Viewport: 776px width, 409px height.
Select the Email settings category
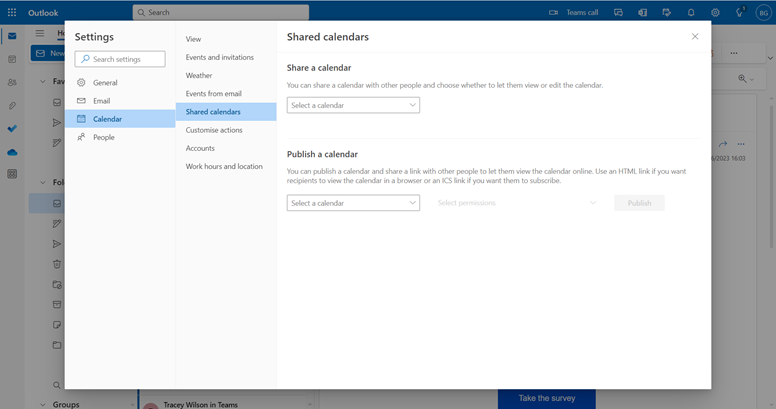pyautogui.click(x=101, y=101)
